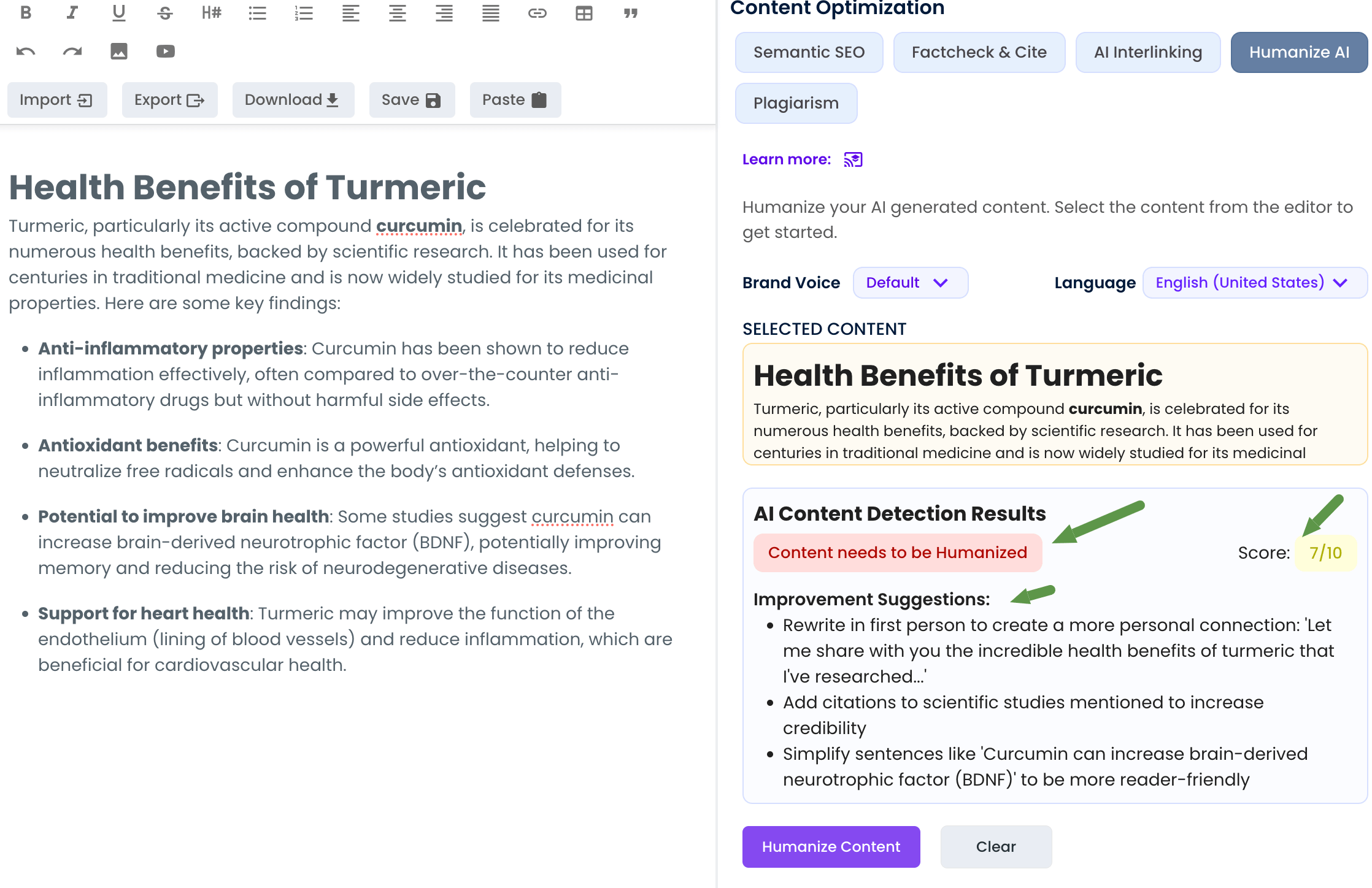
Task: Align text to the right
Action: (444, 13)
